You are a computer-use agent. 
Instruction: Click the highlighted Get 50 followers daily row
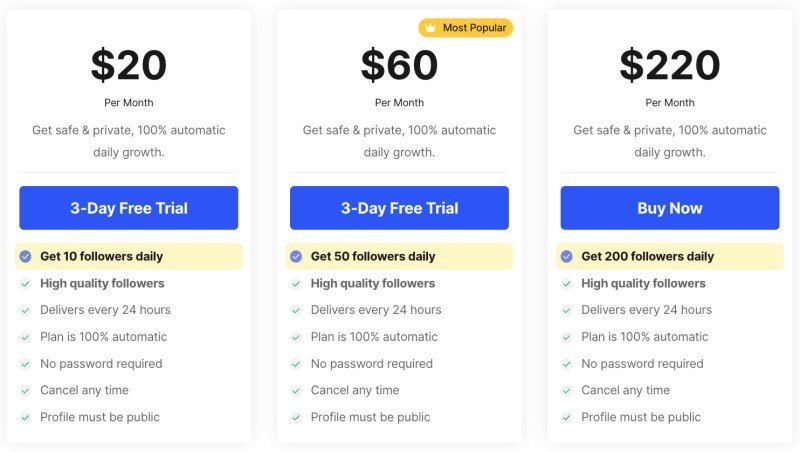(x=399, y=256)
